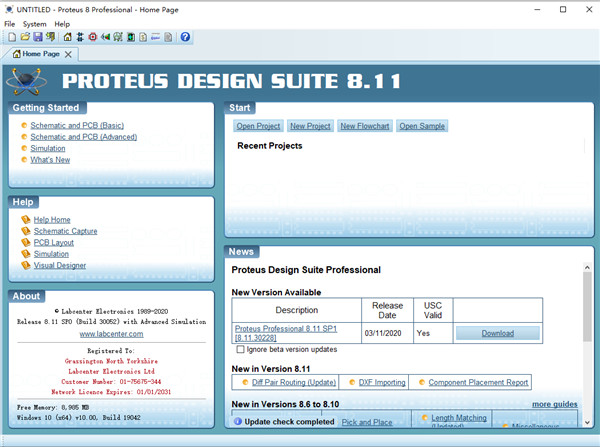The image size is (600, 447).
Task: Click the Save Project floppy disk icon
Action: pos(38,37)
